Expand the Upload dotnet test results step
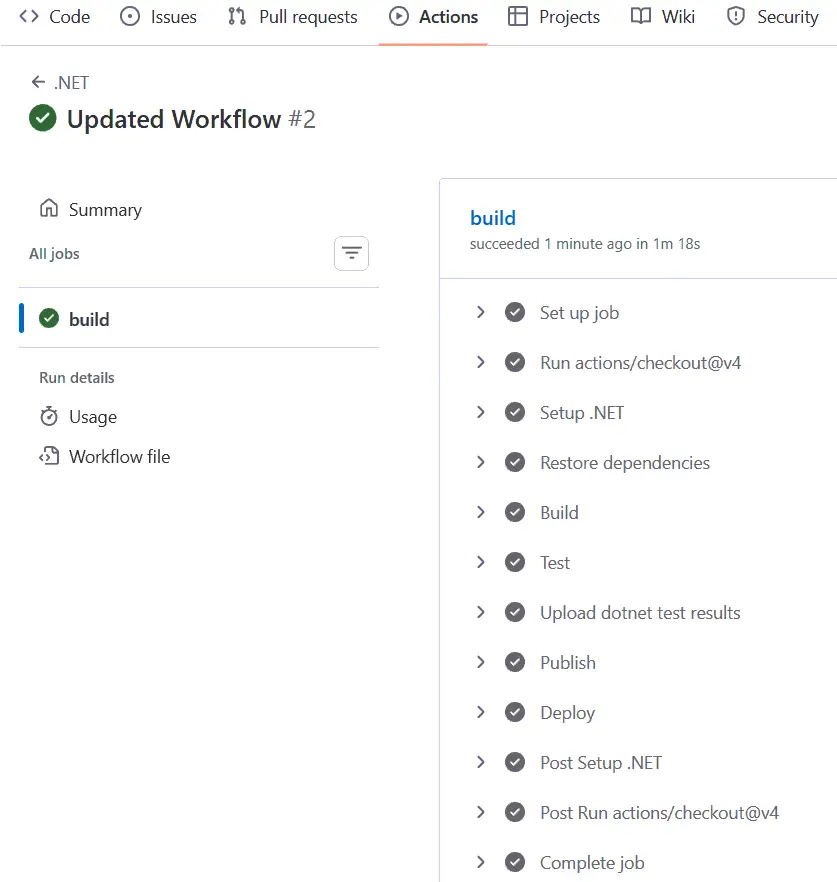The width and height of the screenshot is (837, 882). (x=480, y=612)
